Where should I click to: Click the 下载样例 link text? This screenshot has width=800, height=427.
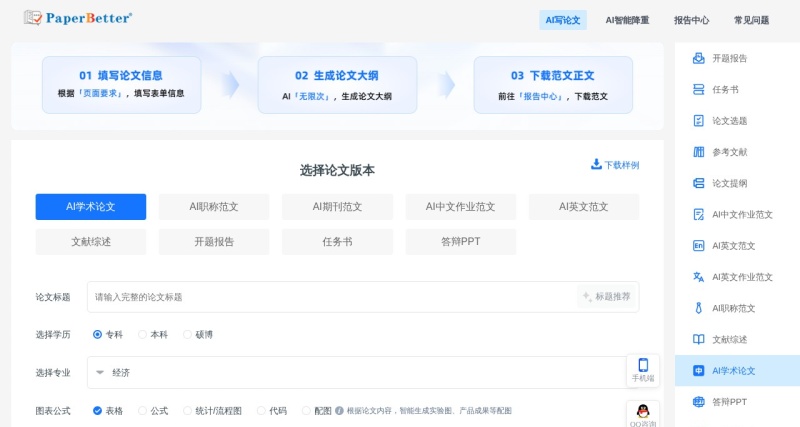621,165
